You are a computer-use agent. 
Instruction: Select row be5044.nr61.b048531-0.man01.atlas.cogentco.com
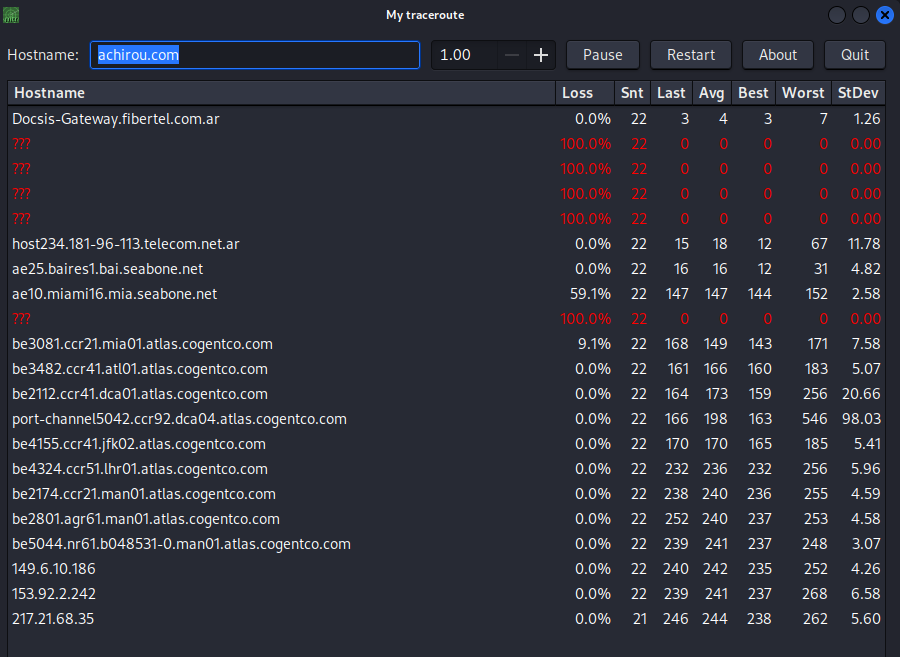[446, 544]
